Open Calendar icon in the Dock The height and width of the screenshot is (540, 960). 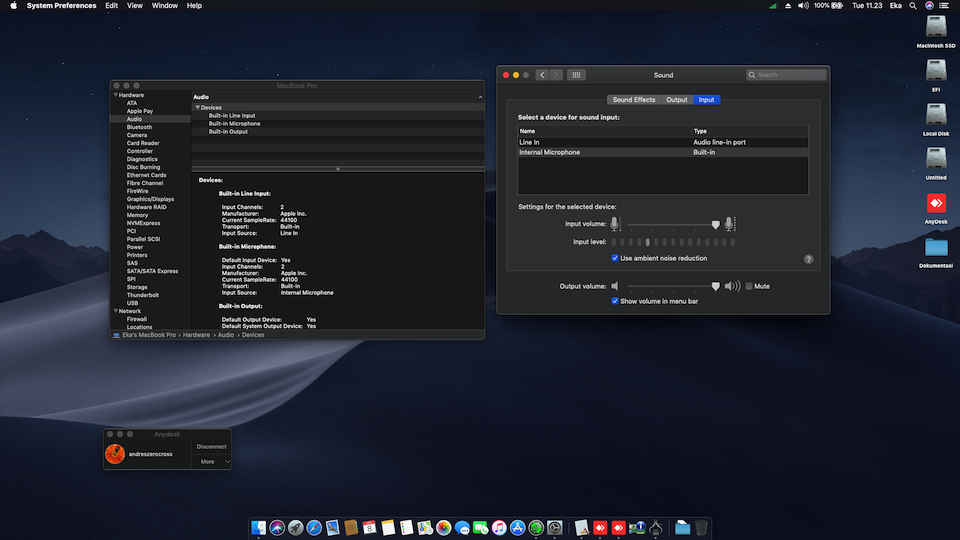(369, 527)
